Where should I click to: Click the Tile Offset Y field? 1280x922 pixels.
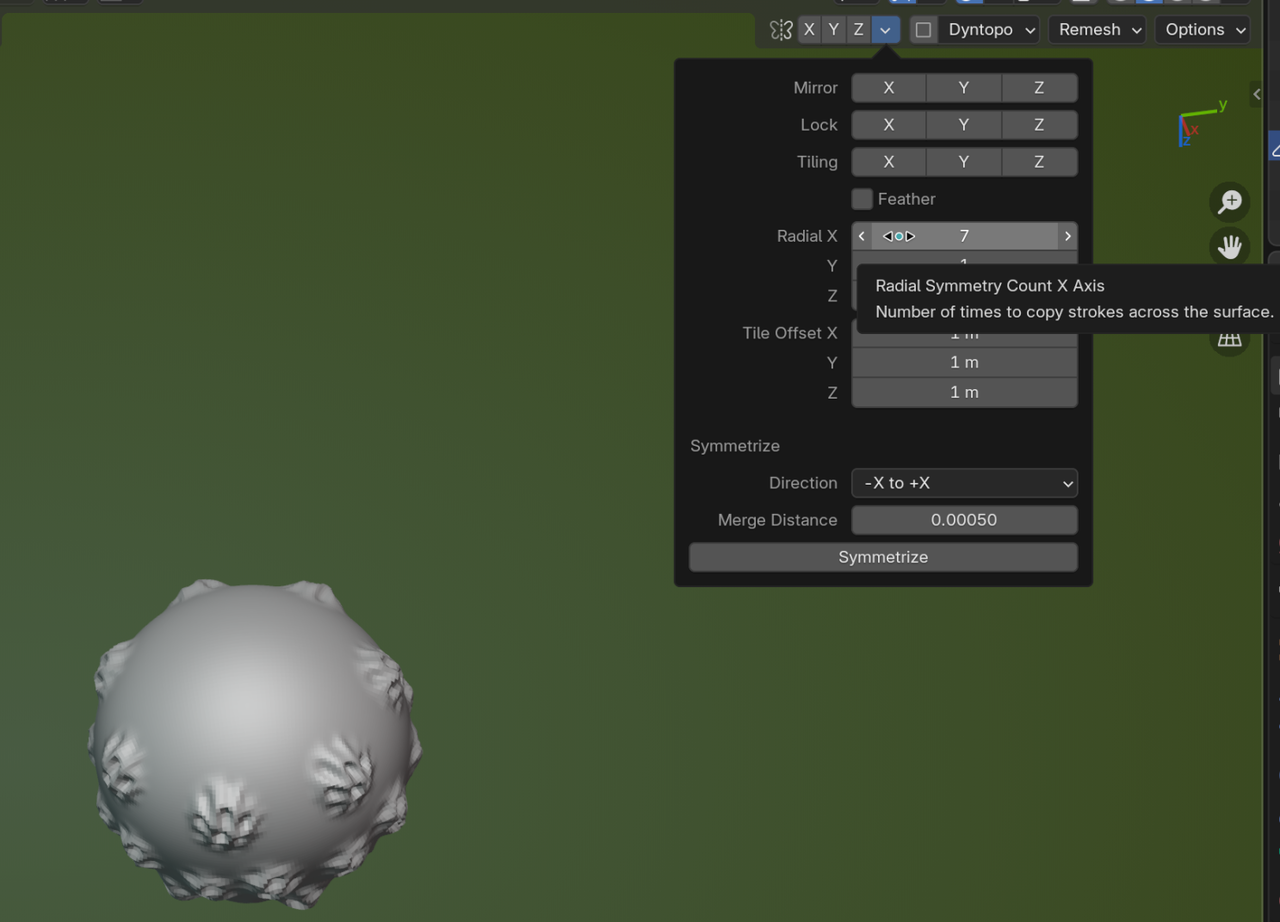click(964, 362)
